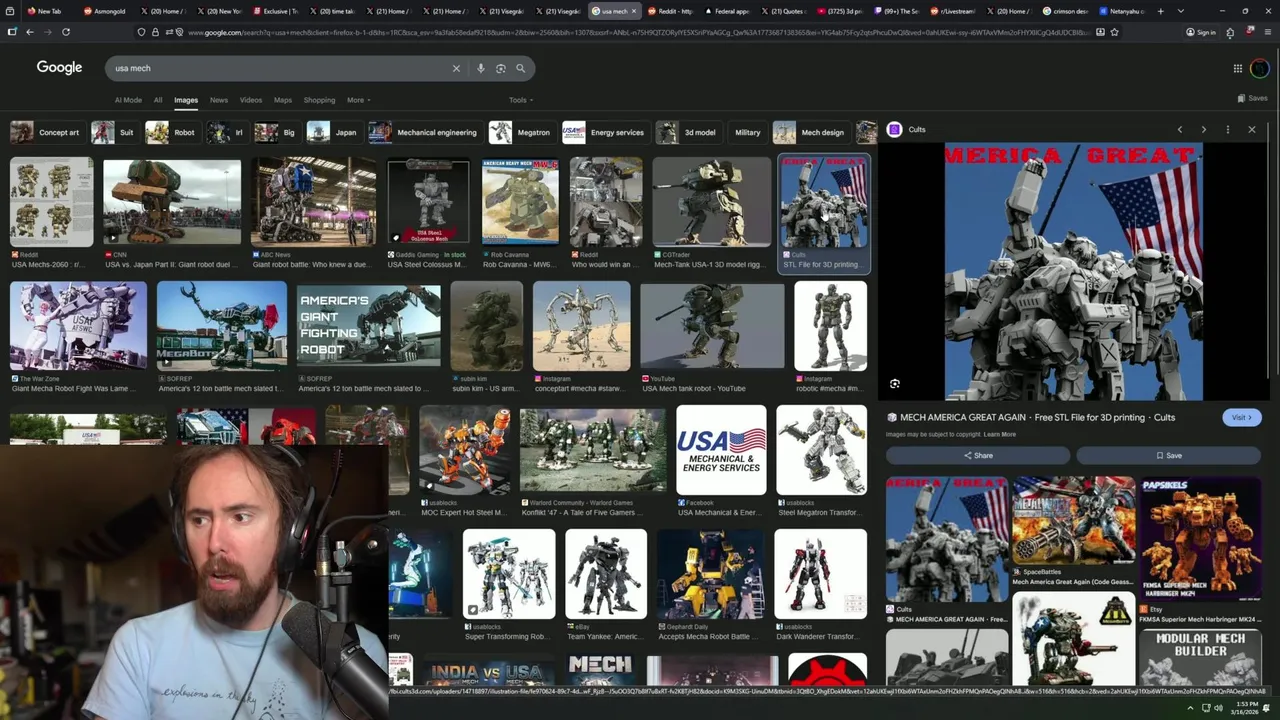Viewport: 1280px width, 720px height.
Task: Switch to the AI Mode tab
Action: click(x=128, y=100)
